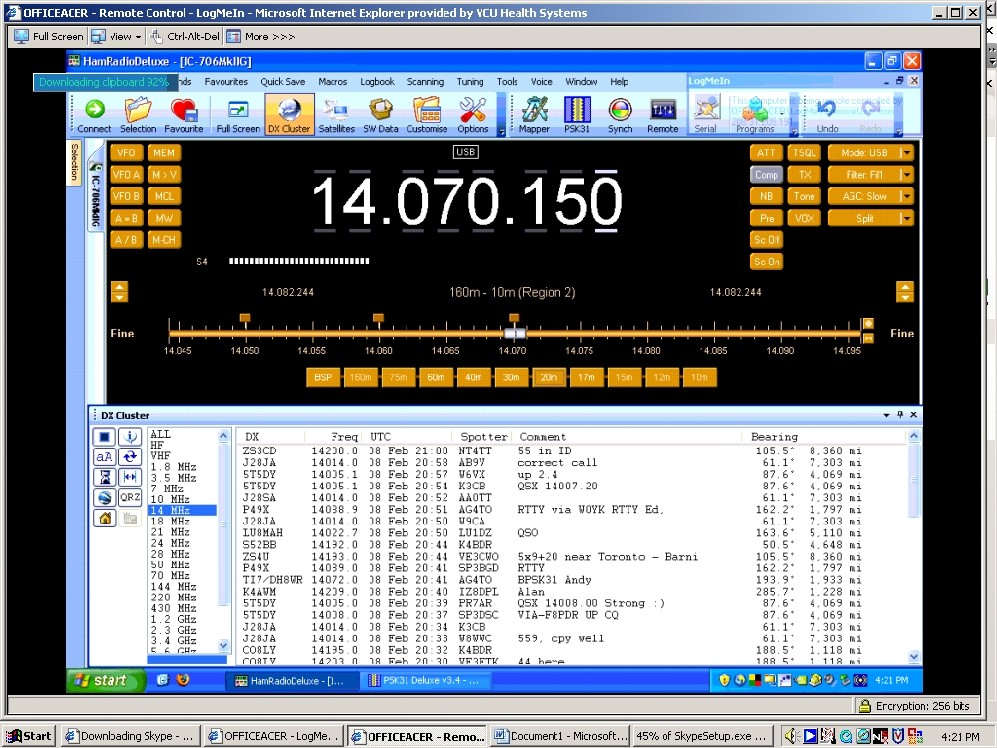Click the white tuning slider thumb at 14.070
This screenshot has width=997, height=748.
pos(514,333)
